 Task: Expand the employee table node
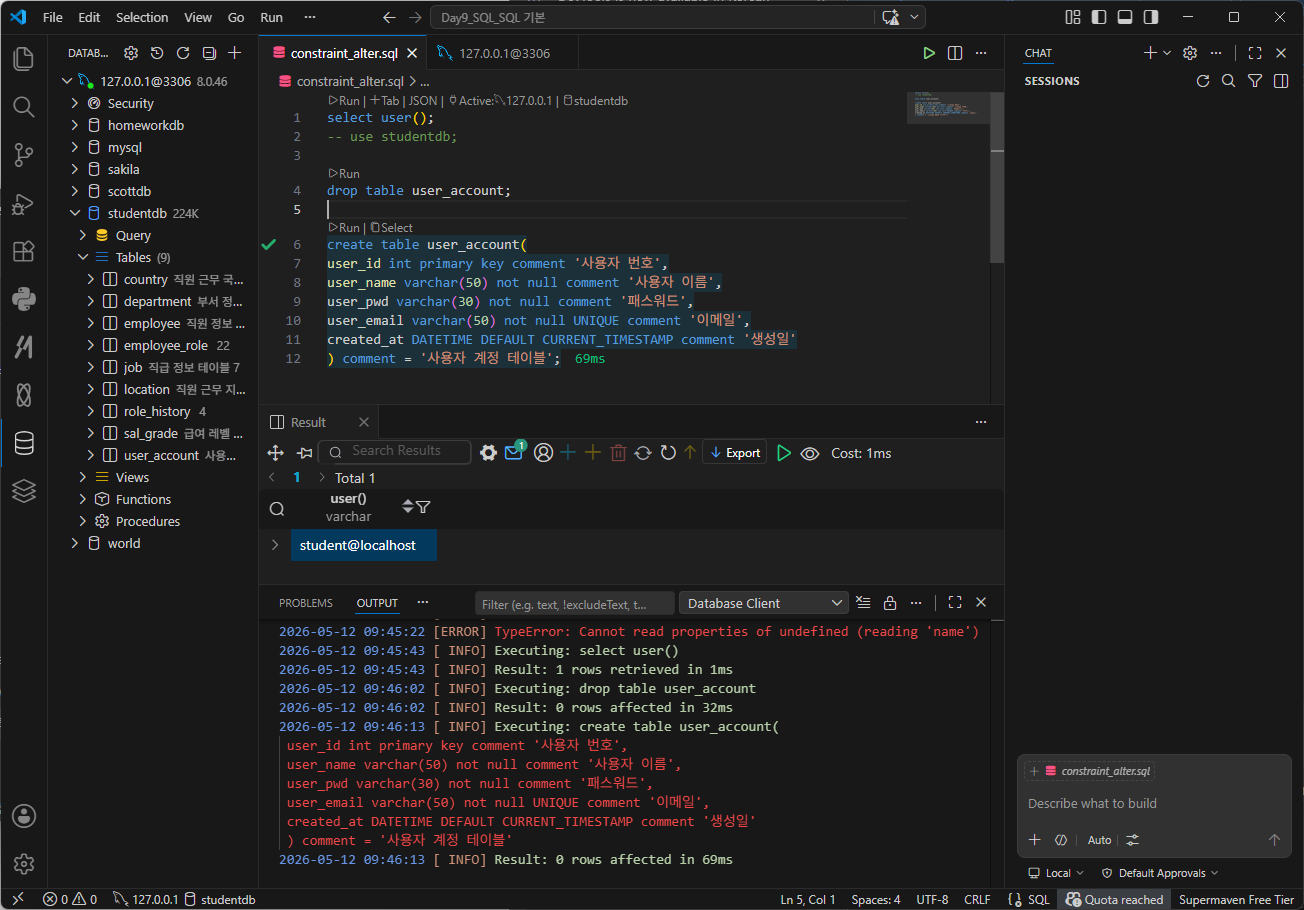[91, 323]
